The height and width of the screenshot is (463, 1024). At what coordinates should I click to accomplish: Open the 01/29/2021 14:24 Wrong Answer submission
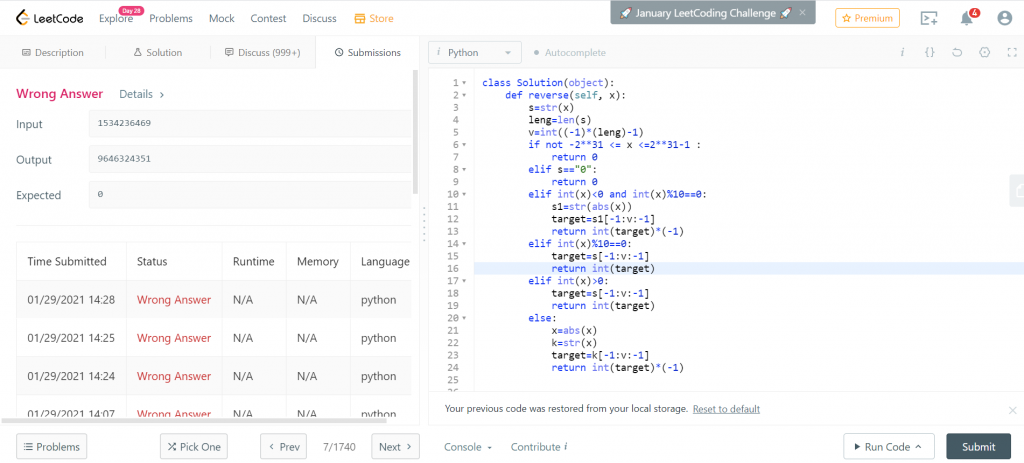174,376
